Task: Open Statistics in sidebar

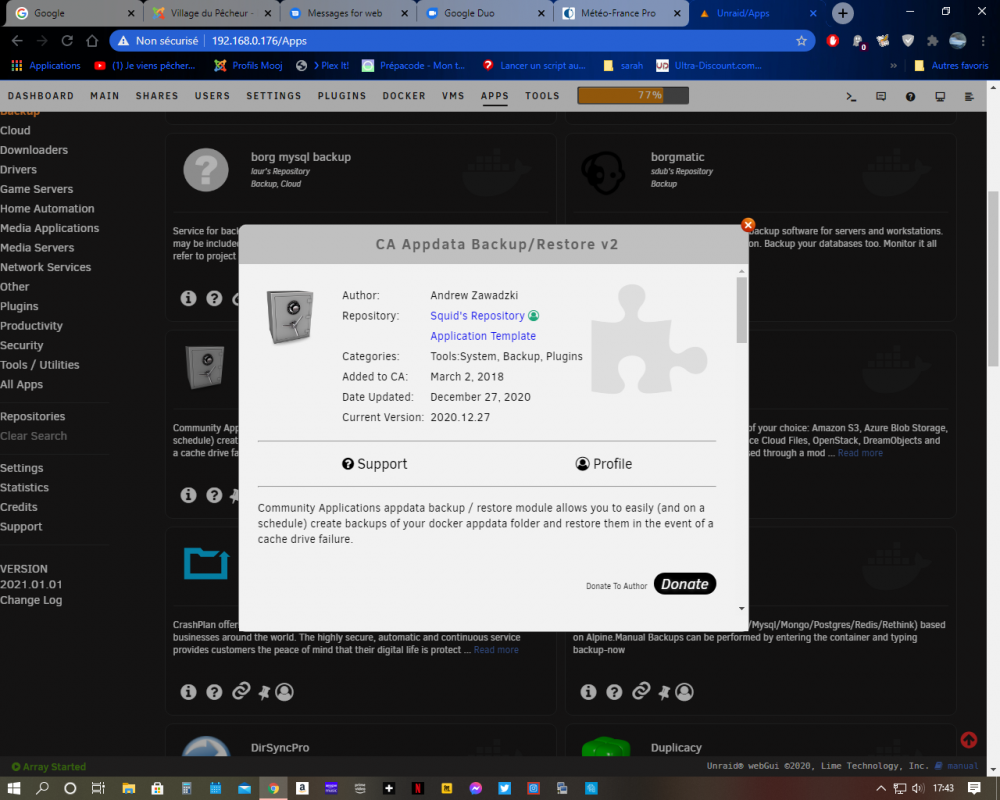Action: (x=24, y=487)
